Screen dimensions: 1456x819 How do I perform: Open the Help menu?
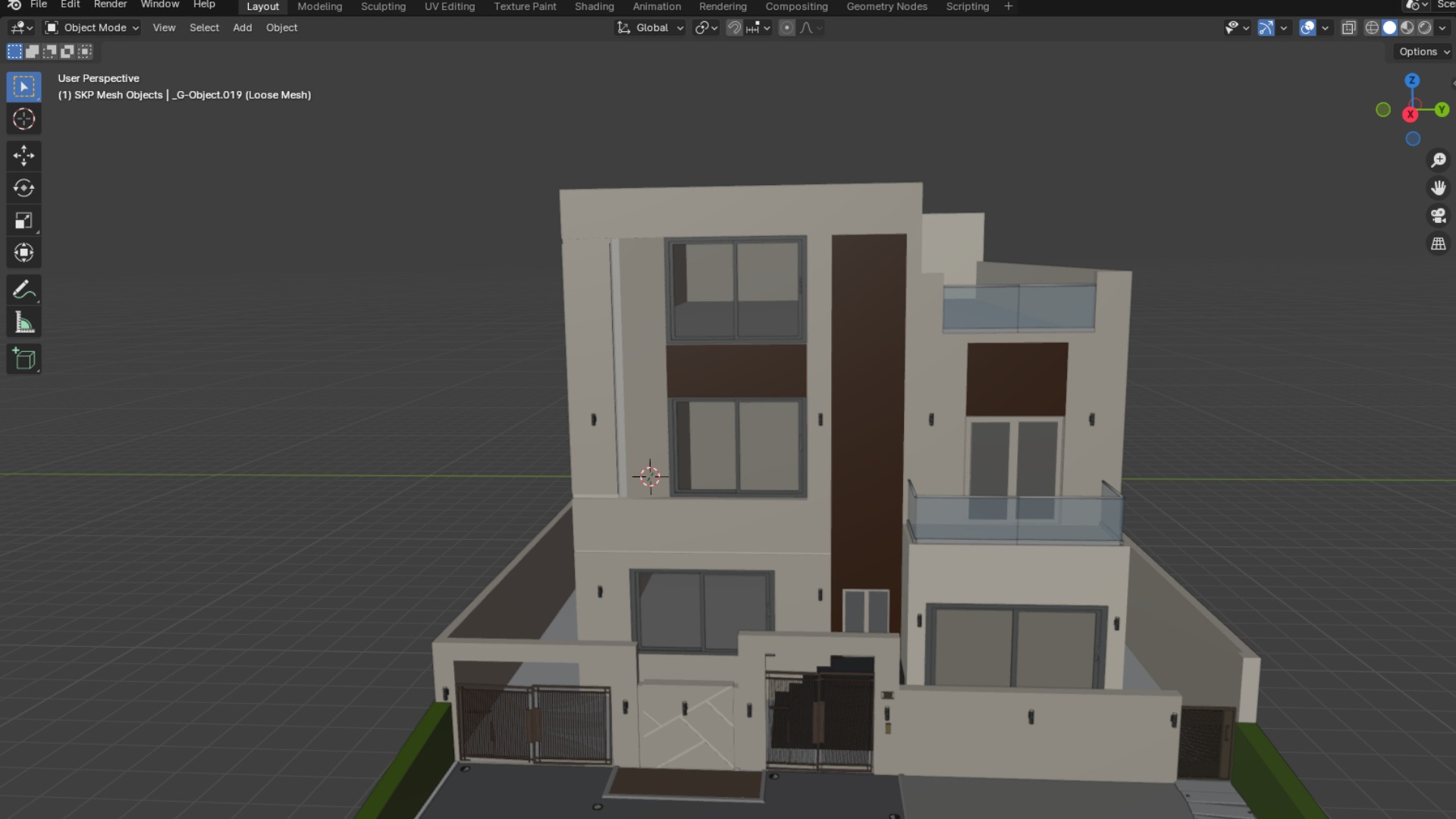click(x=204, y=5)
